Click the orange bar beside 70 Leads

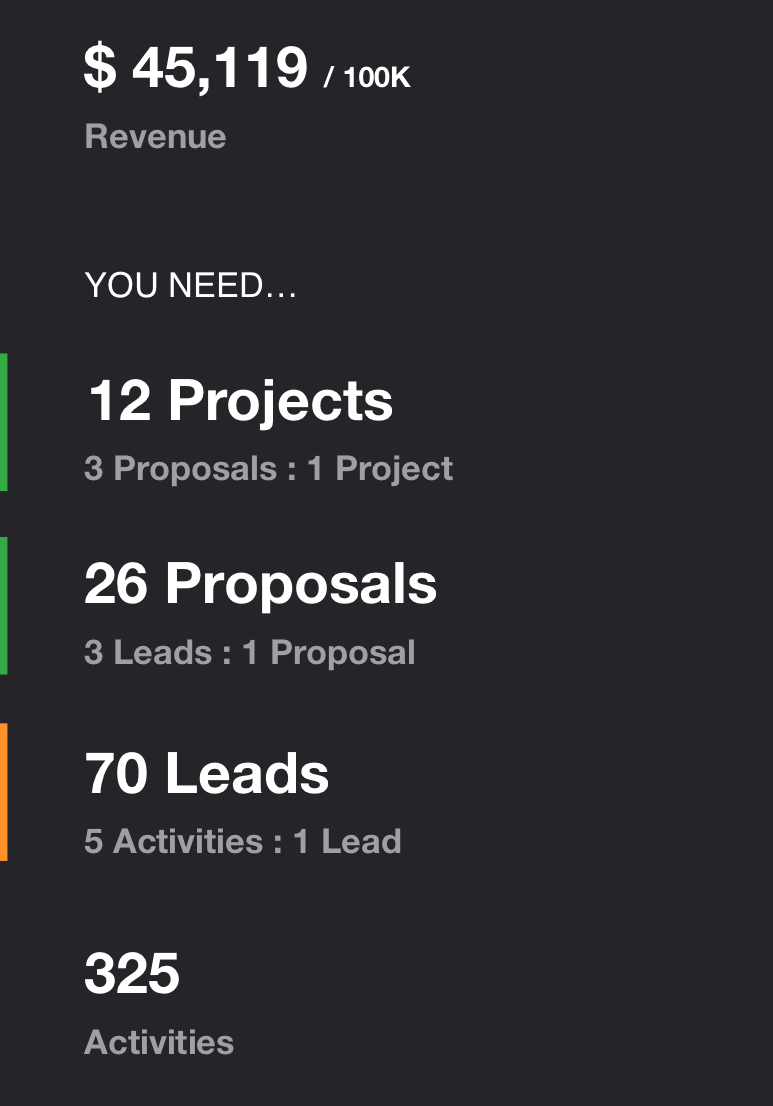pos(4,792)
